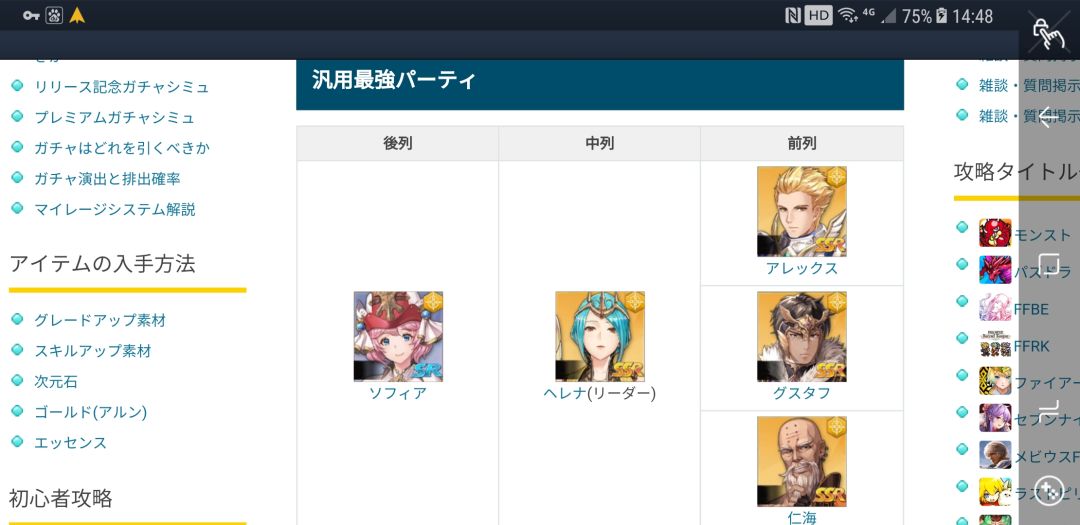Tap the game tools circle icon
Image resolution: width=1080 pixels, height=525 pixels.
tap(1048, 490)
